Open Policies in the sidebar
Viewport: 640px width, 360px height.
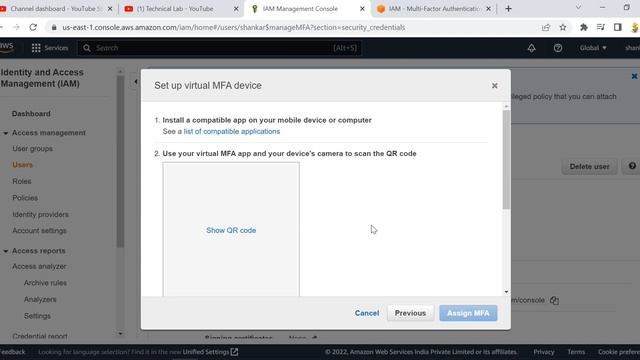[x=25, y=198]
